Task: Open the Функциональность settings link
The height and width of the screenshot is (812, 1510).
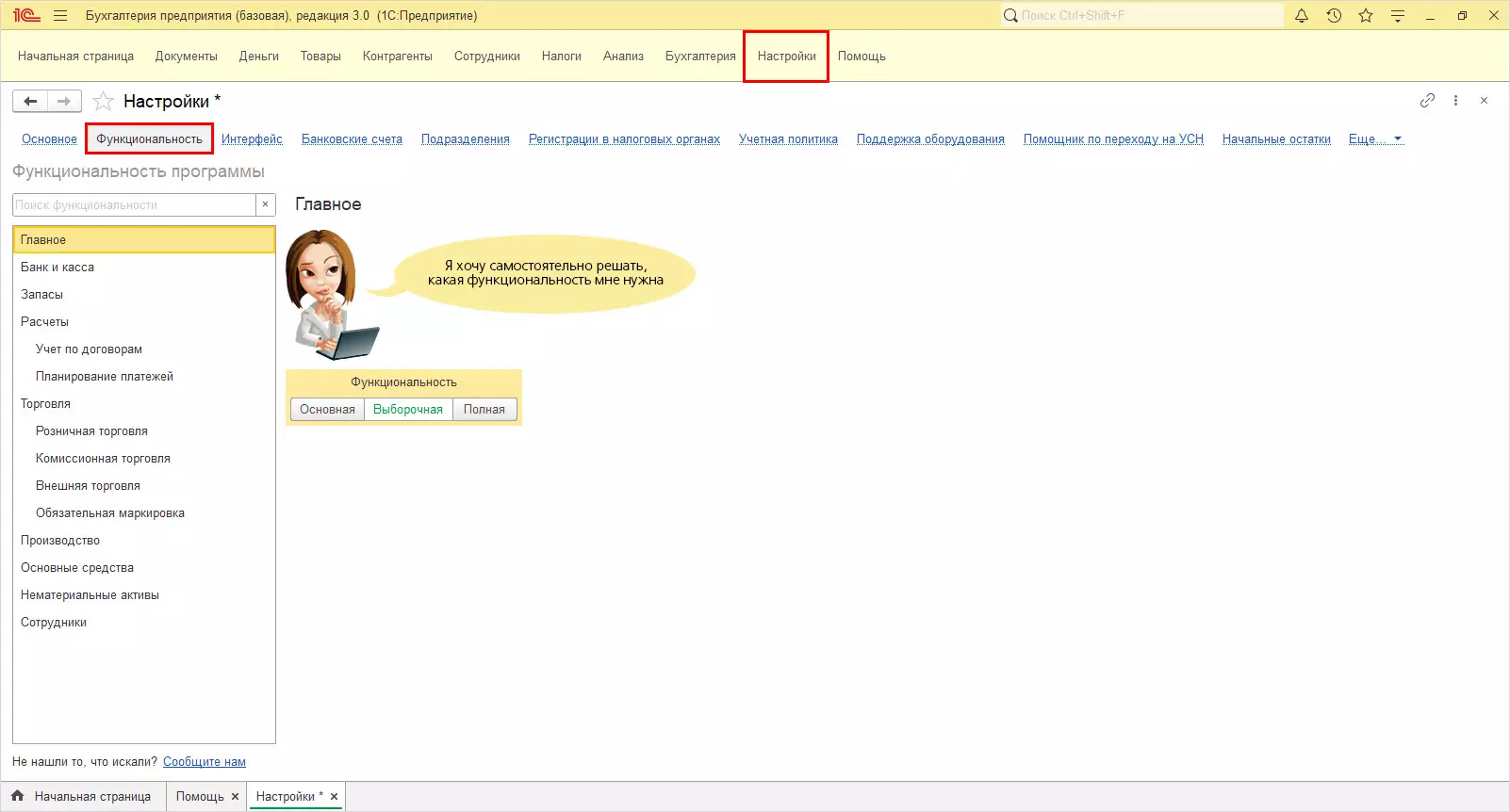Action: (x=149, y=139)
